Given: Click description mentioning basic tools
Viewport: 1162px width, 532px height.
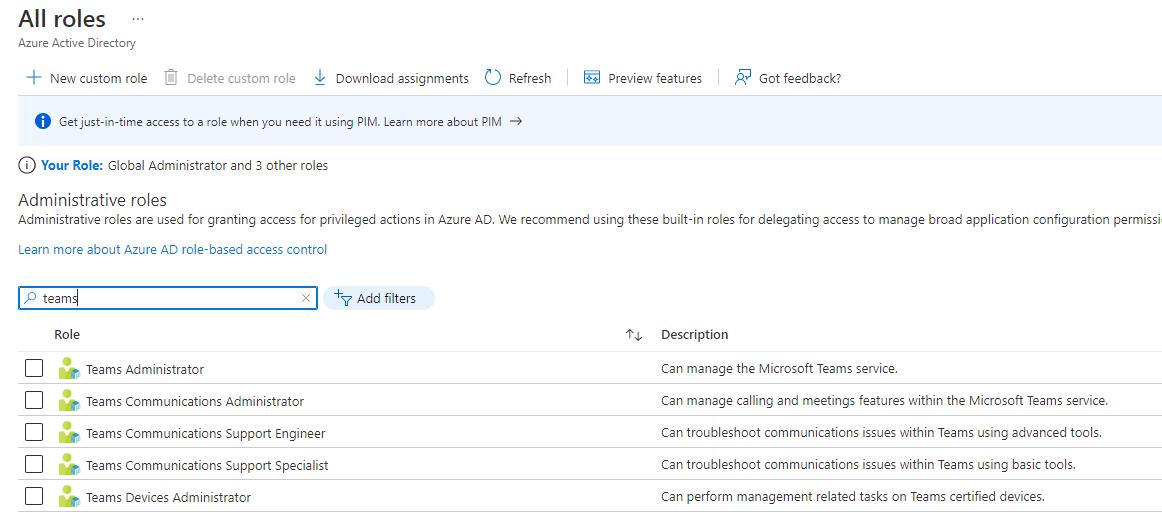Looking at the screenshot, I should tap(868, 465).
